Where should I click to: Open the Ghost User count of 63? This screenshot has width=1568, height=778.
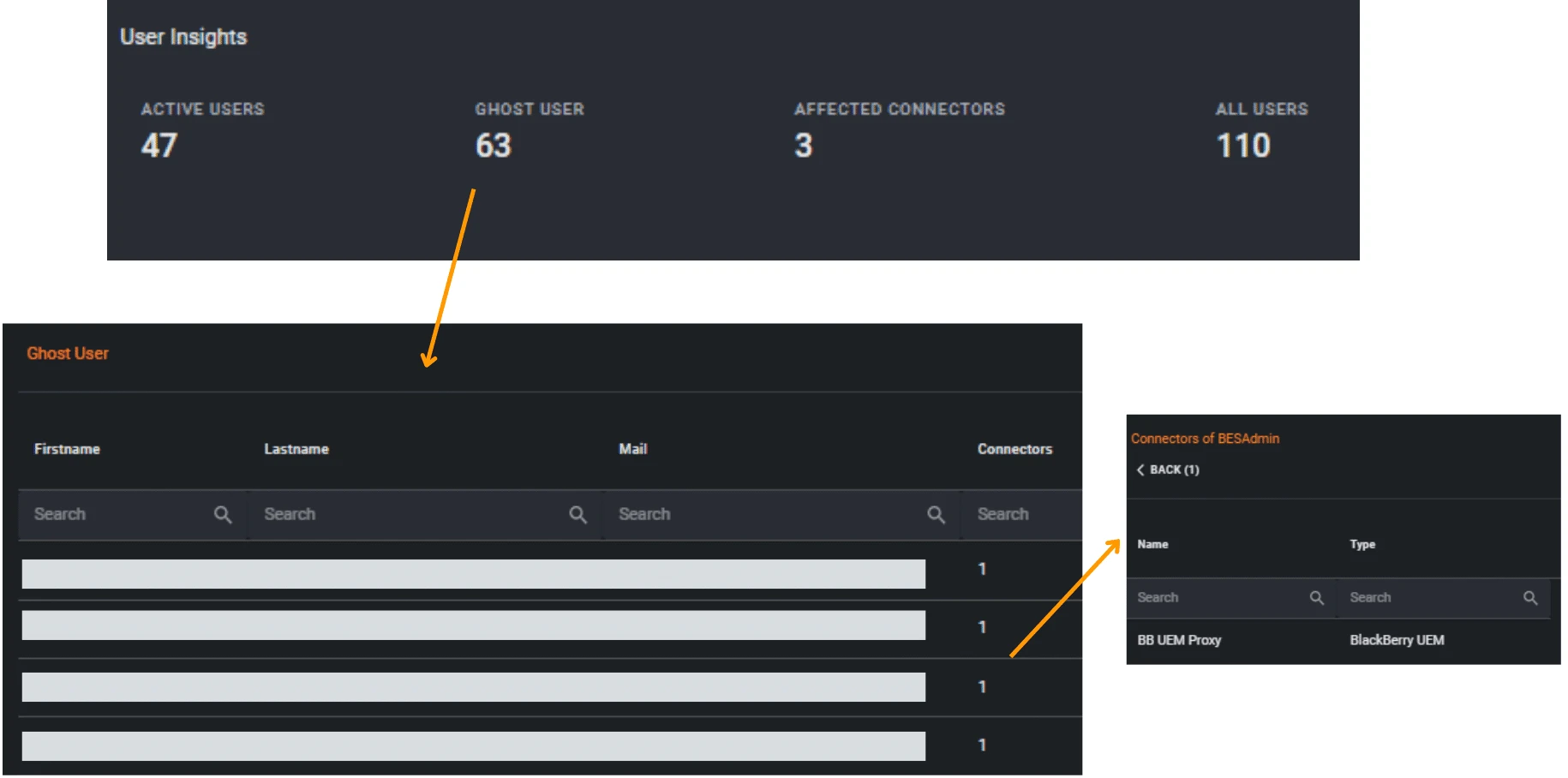click(x=494, y=146)
